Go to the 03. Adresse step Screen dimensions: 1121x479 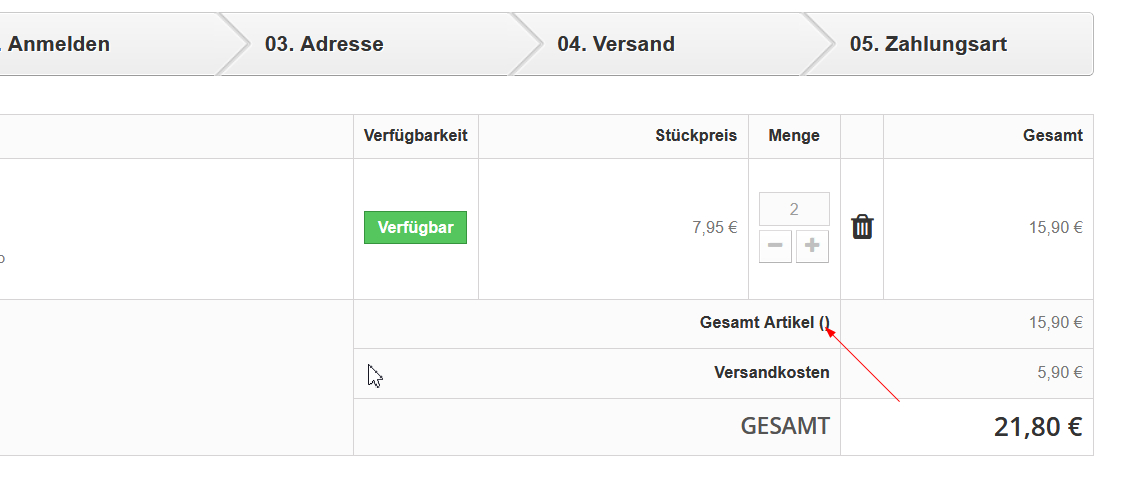tap(324, 44)
